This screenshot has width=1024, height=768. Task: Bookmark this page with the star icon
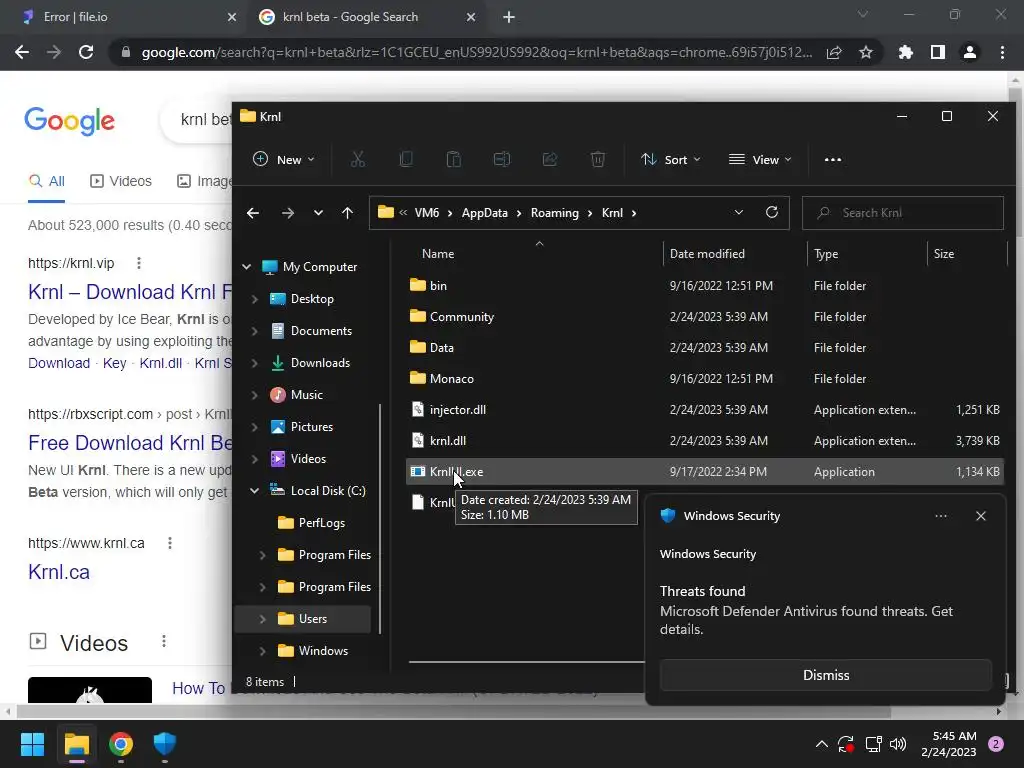point(866,52)
